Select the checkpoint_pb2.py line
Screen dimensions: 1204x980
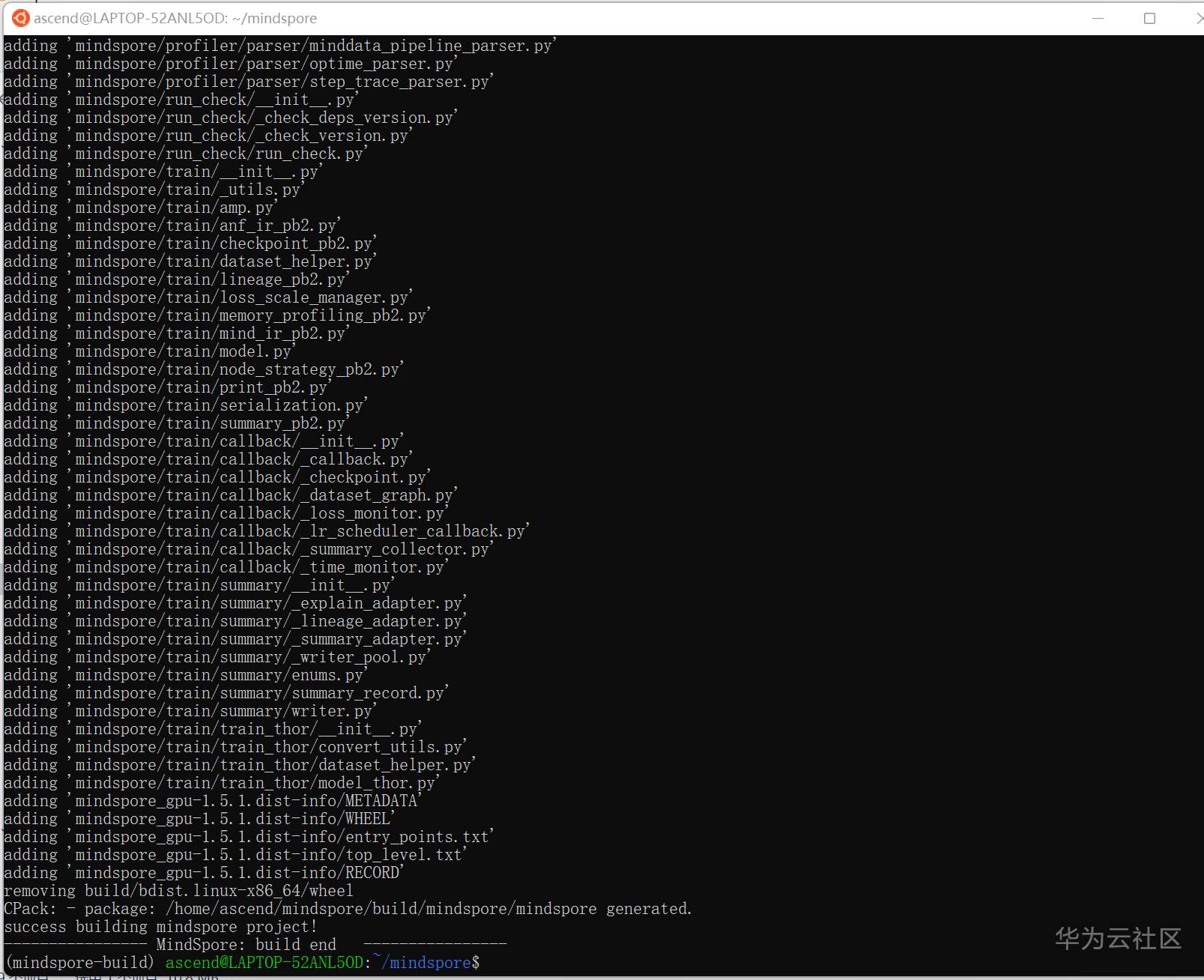click(190, 244)
